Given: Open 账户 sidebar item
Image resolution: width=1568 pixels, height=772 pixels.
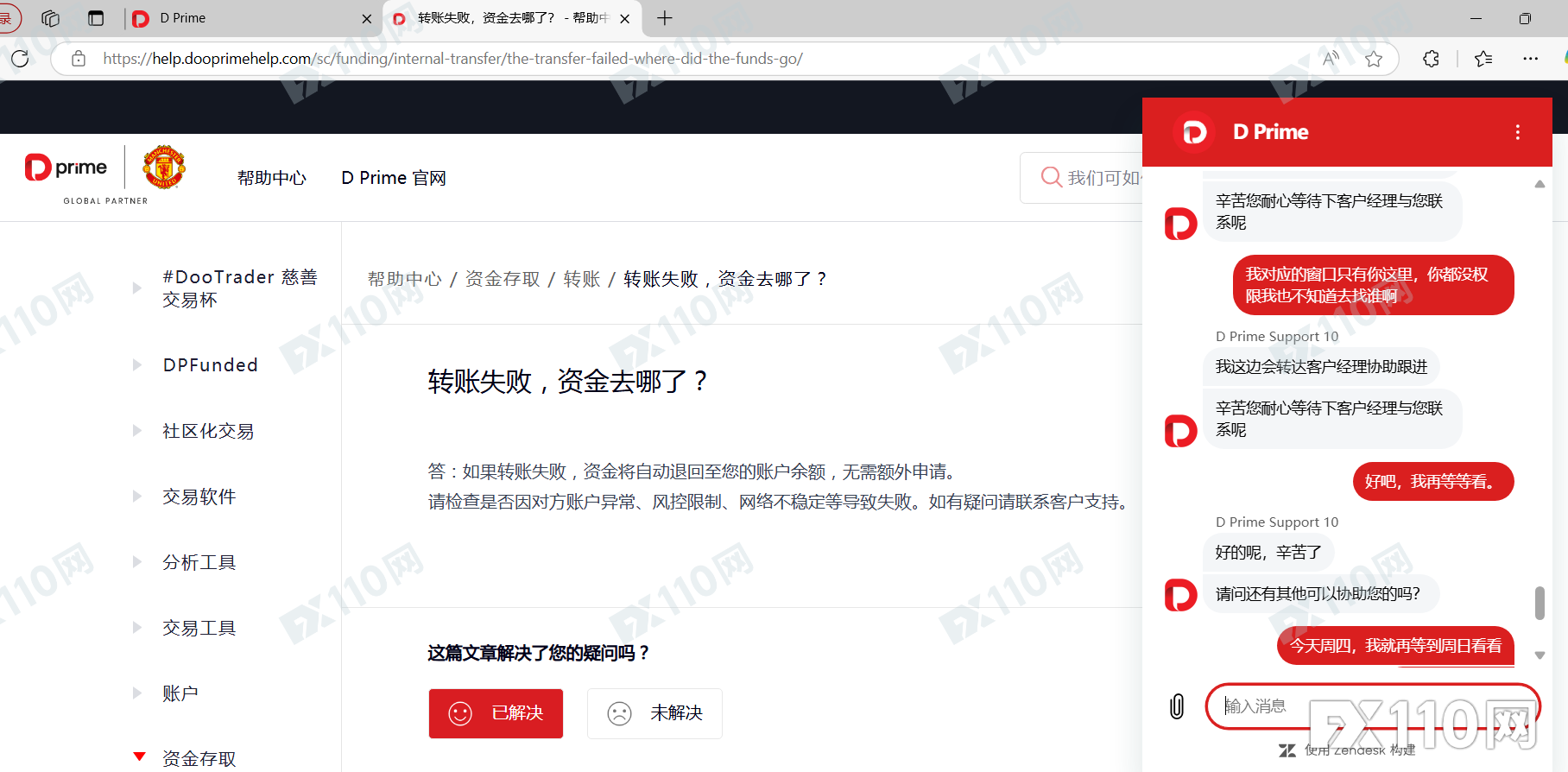Looking at the screenshot, I should click(x=180, y=693).
